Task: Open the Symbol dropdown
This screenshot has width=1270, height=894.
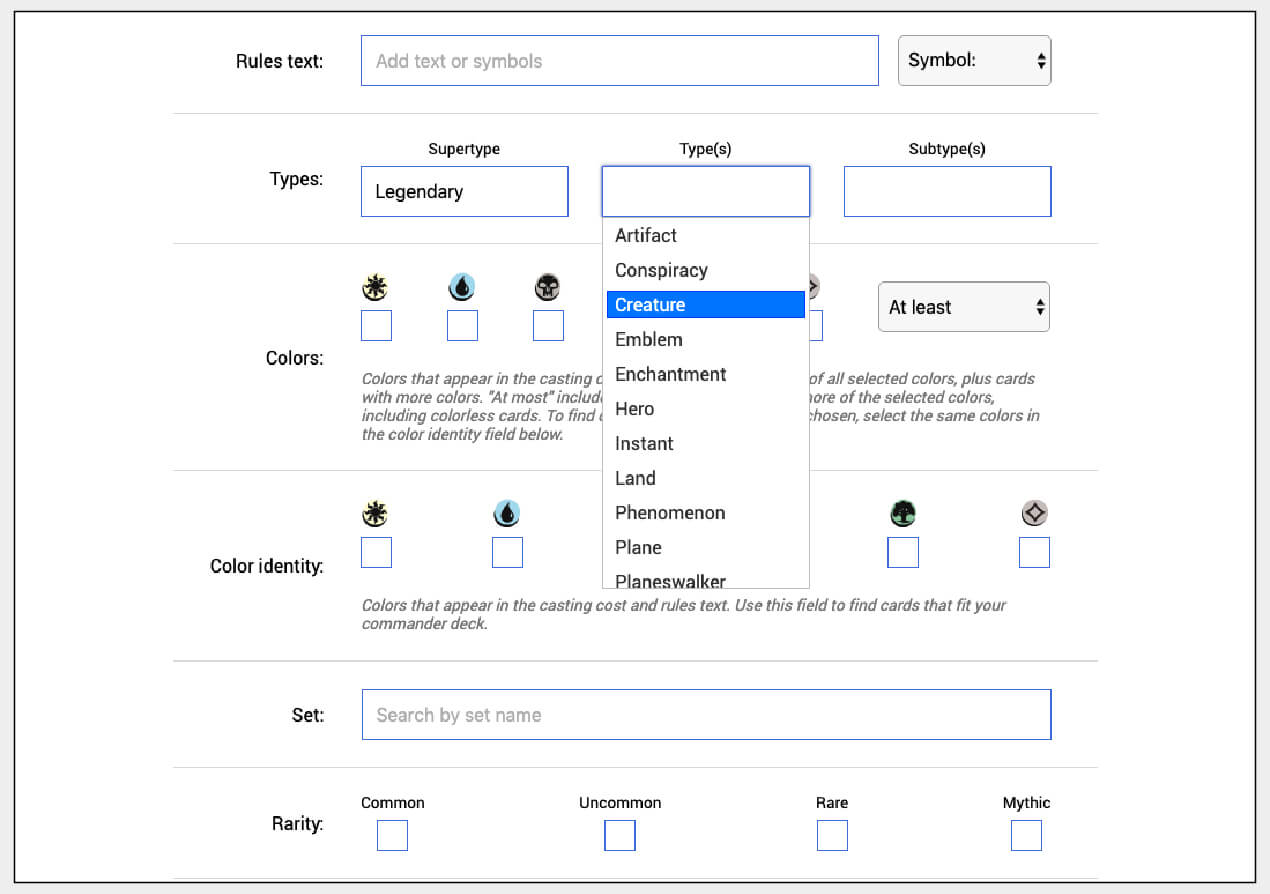Action: (974, 60)
